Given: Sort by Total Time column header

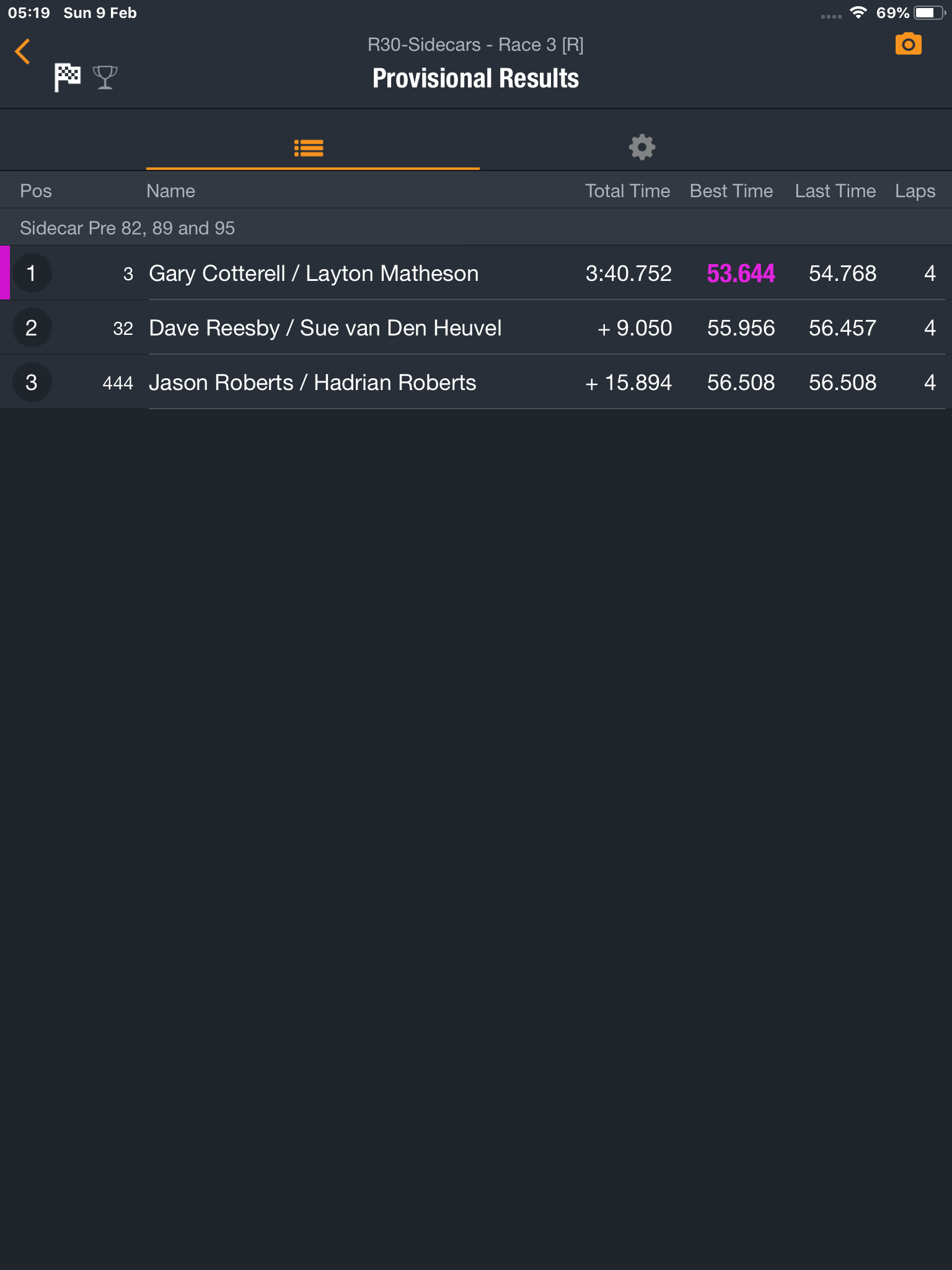Looking at the screenshot, I should tap(627, 191).
